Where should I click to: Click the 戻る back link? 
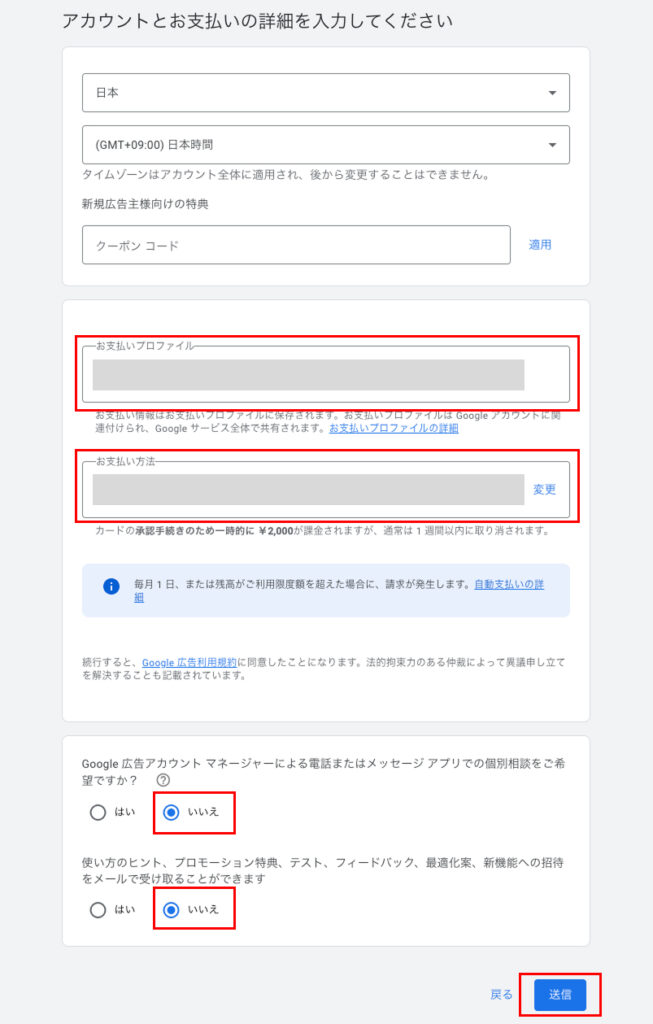pos(501,995)
